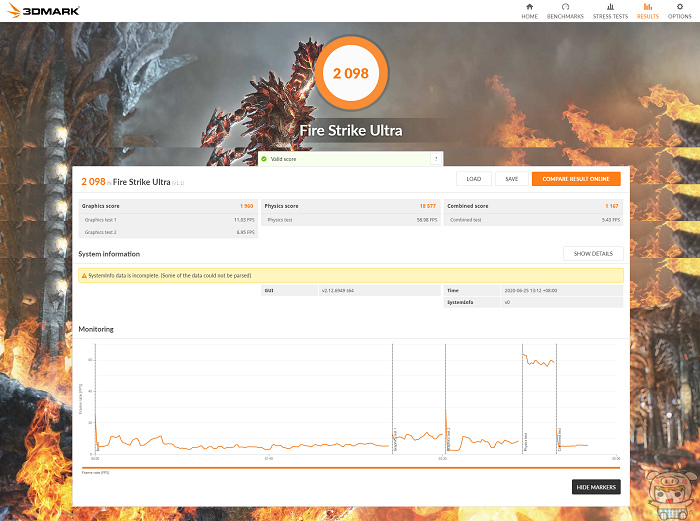Screen dimensions: 700x521
Task: Click the Physics test marker line in chart
Action: (x=522, y=400)
